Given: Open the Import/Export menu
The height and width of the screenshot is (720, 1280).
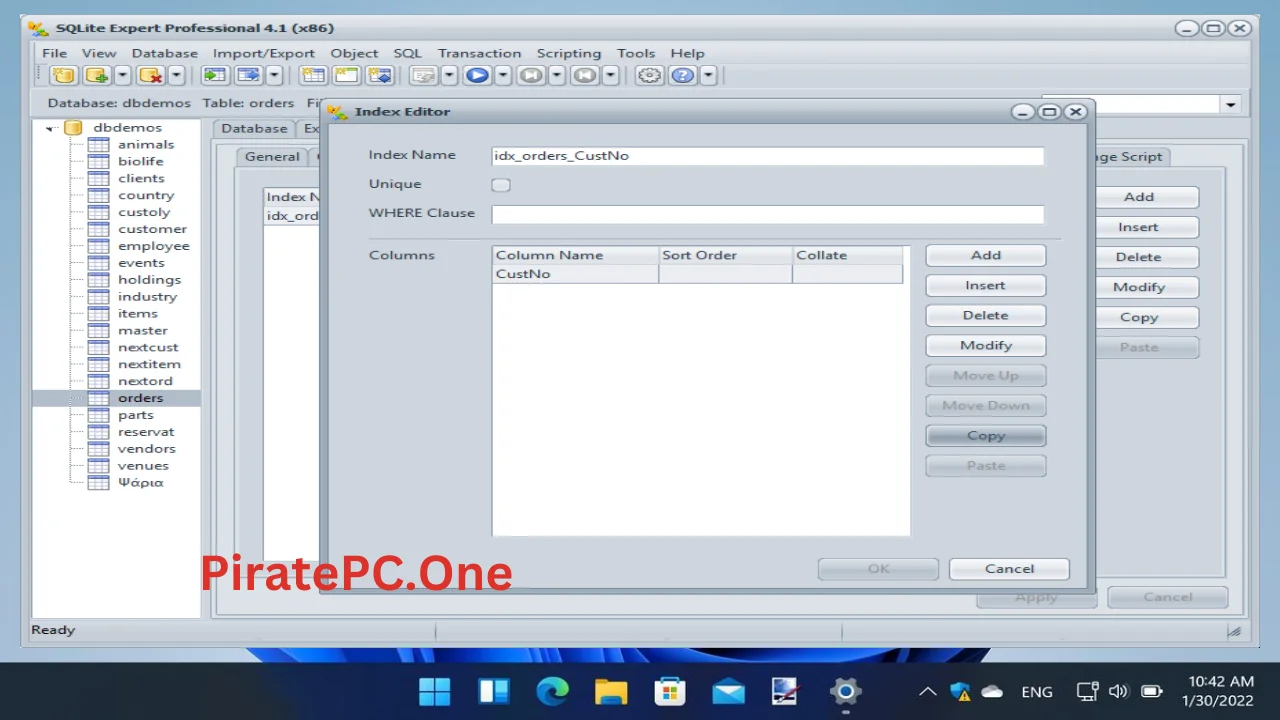Looking at the screenshot, I should (264, 53).
